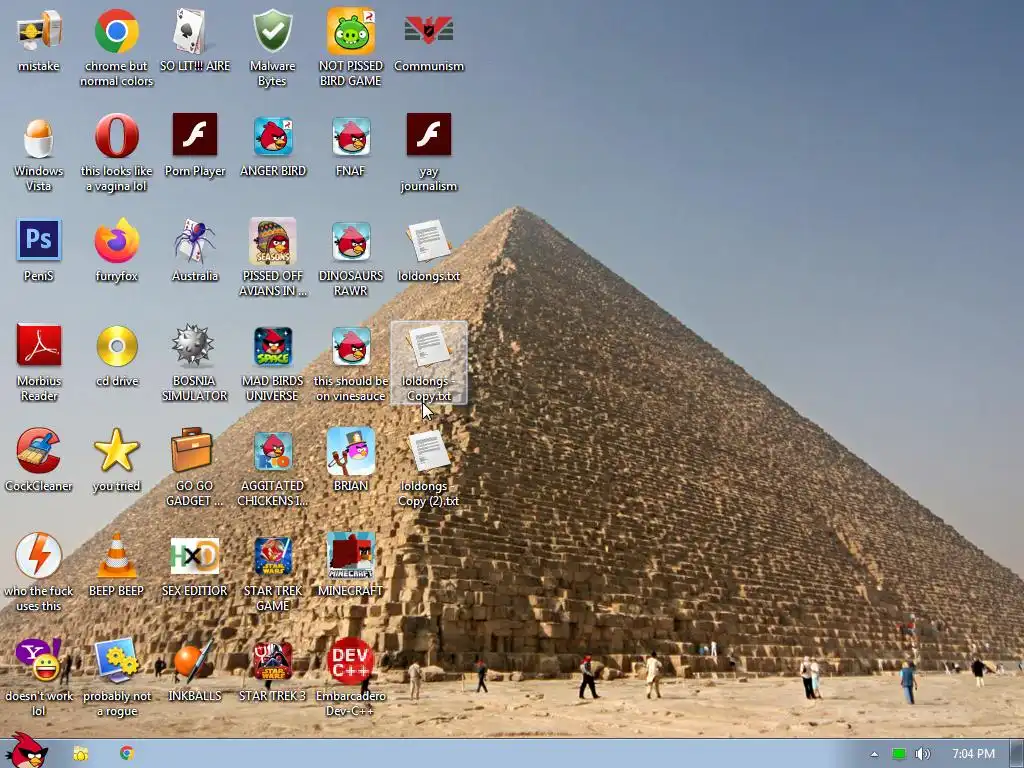Select the 'STAR TREK GAME' icon

pyautogui.click(x=273, y=556)
